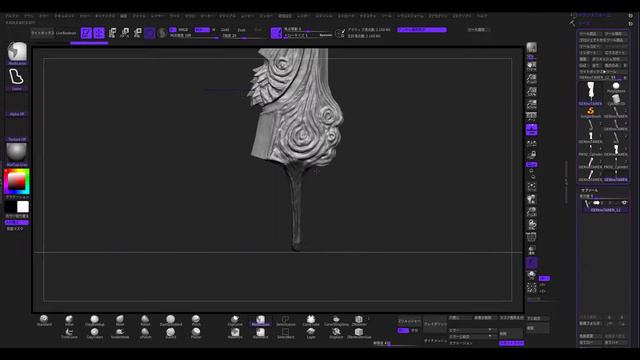This screenshot has height=360, width=640.
Task: Select the Pinch brush
Action: click(196, 320)
